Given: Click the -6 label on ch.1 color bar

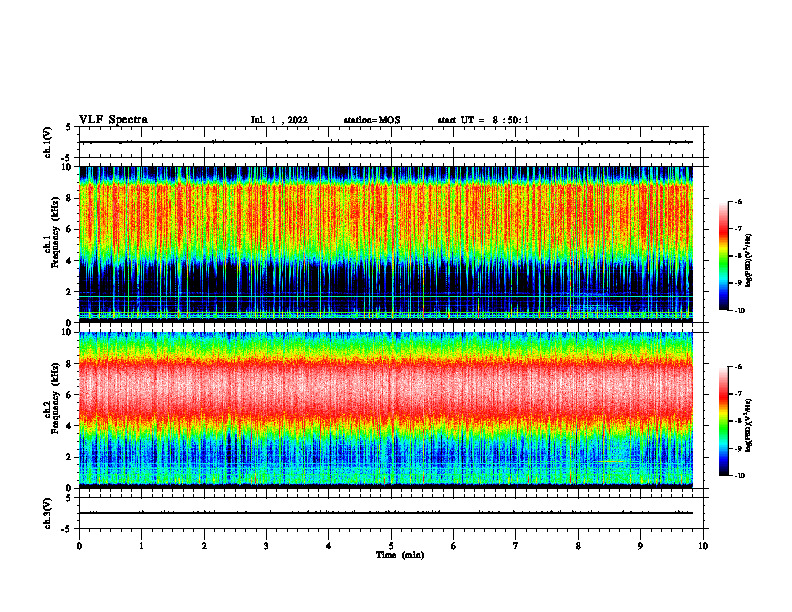Looking at the screenshot, I should tap(738, 201).
